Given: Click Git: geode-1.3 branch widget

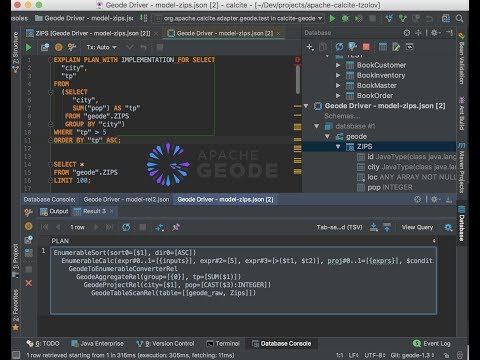Looking at the screenshot, I should pos(412,355).
